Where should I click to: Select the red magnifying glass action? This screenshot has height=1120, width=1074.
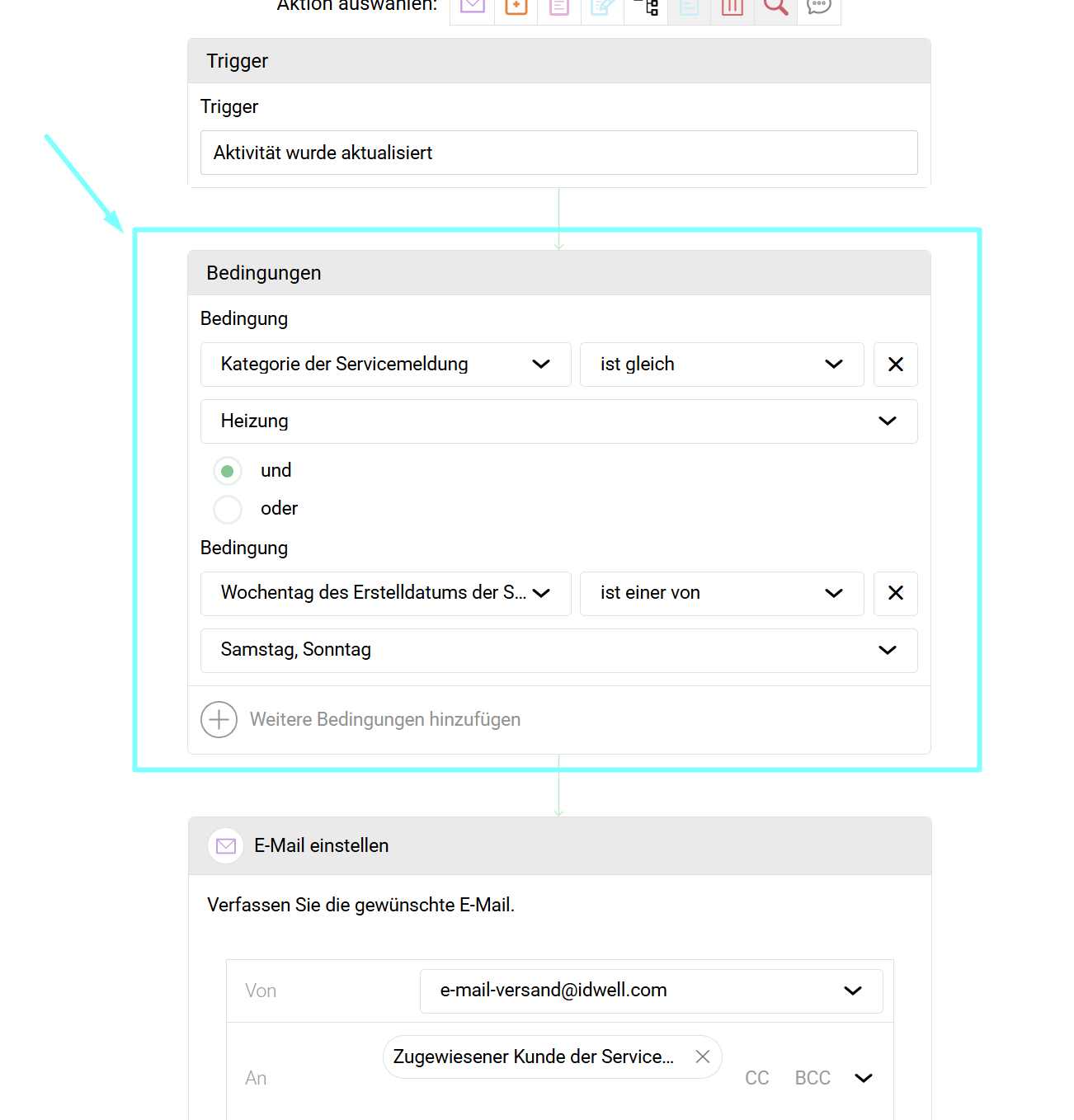(x=775, y=7)
